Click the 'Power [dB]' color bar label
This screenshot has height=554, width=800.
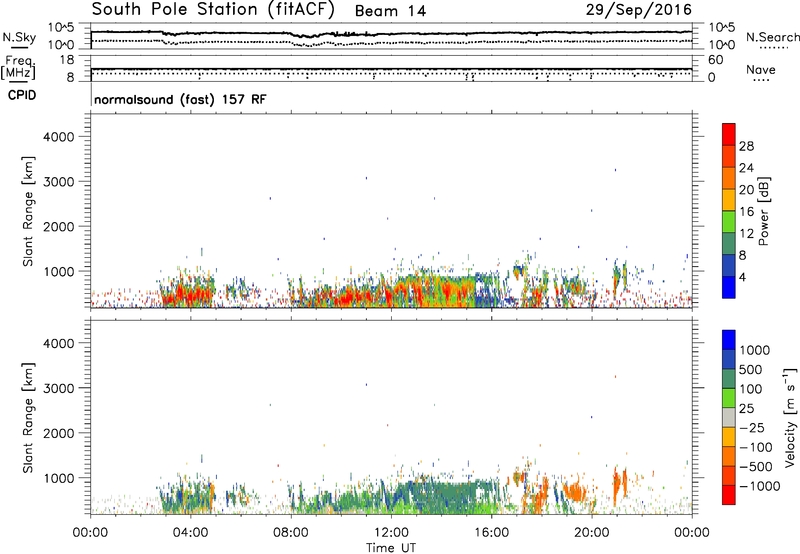pyautogui.click(x=763, y=211)
